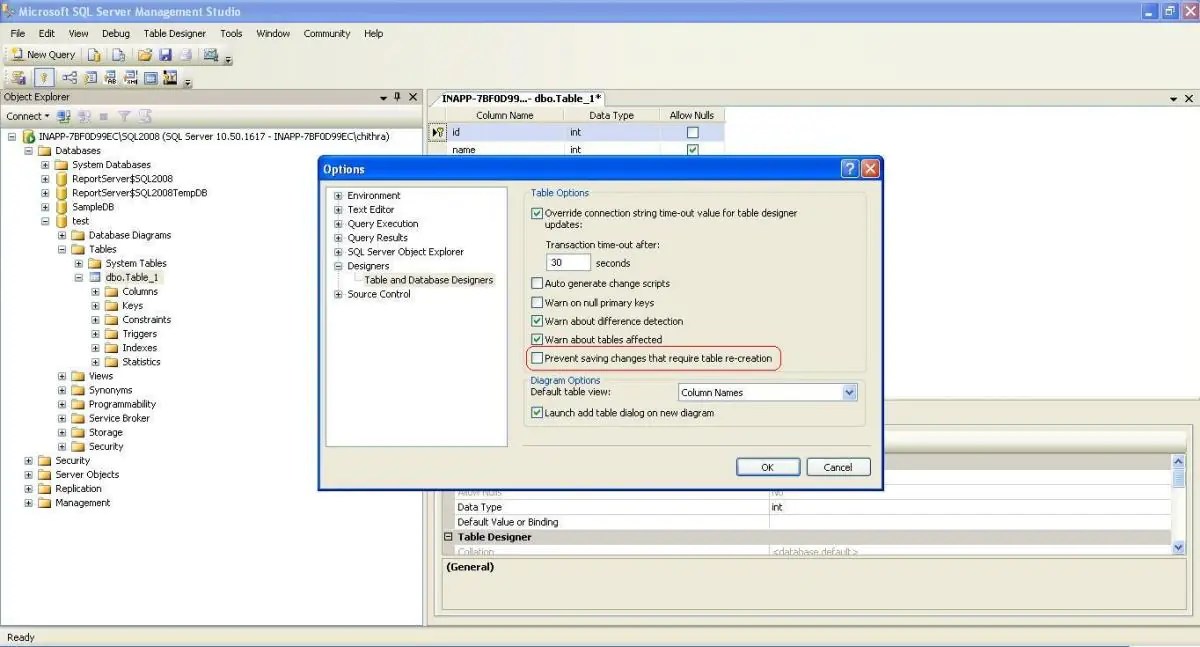Click the OK button in Options dialog

point(767,466)
